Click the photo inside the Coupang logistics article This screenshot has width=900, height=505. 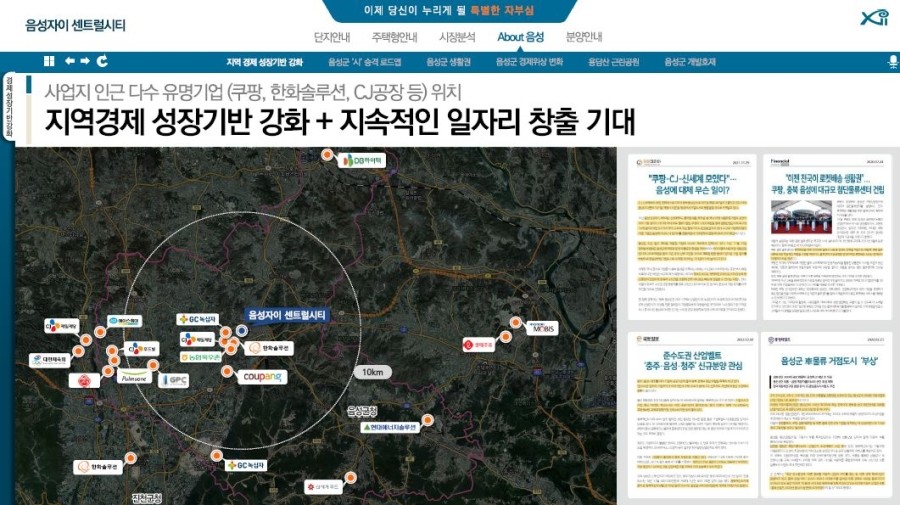point(801,216)
